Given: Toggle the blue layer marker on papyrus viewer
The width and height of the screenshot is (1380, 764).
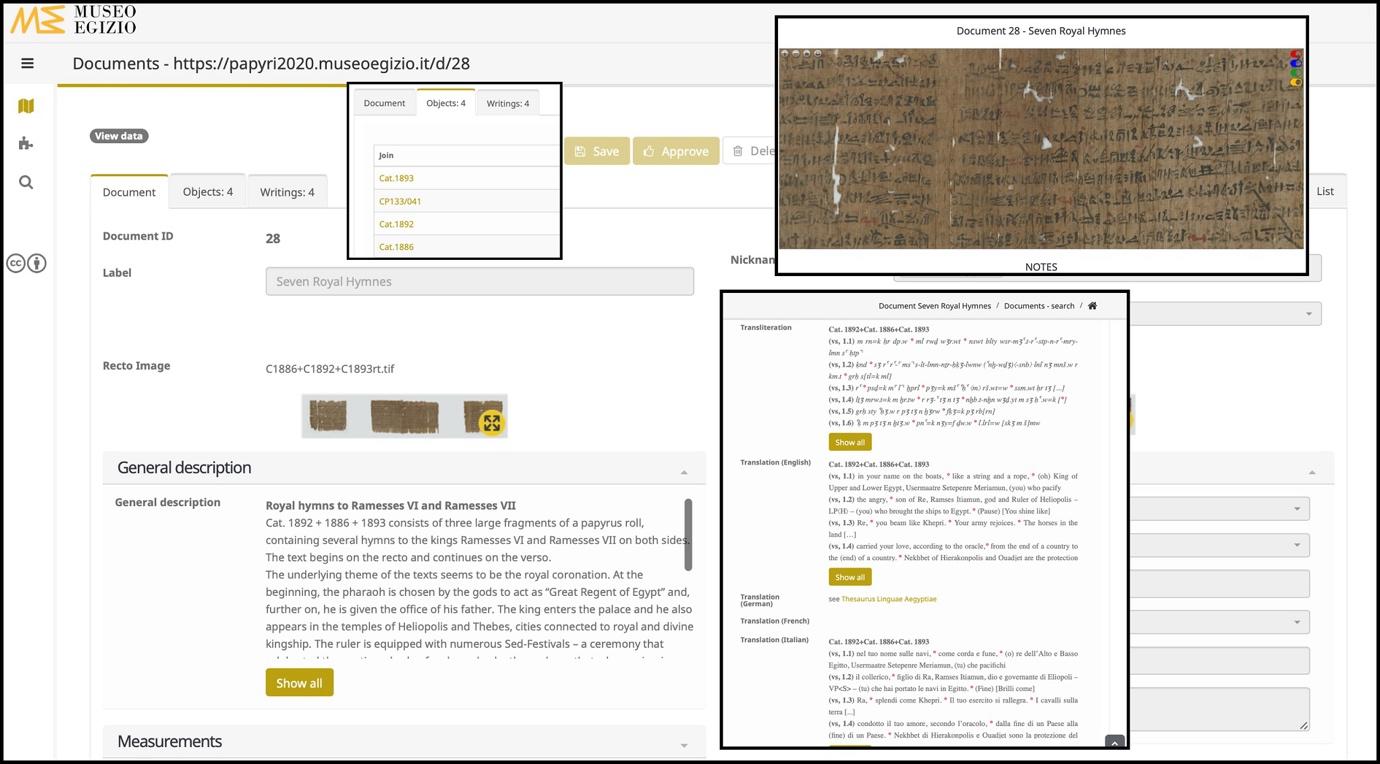Looking at the screenshot, I should pyautogui.click(x=1295, y=64).
